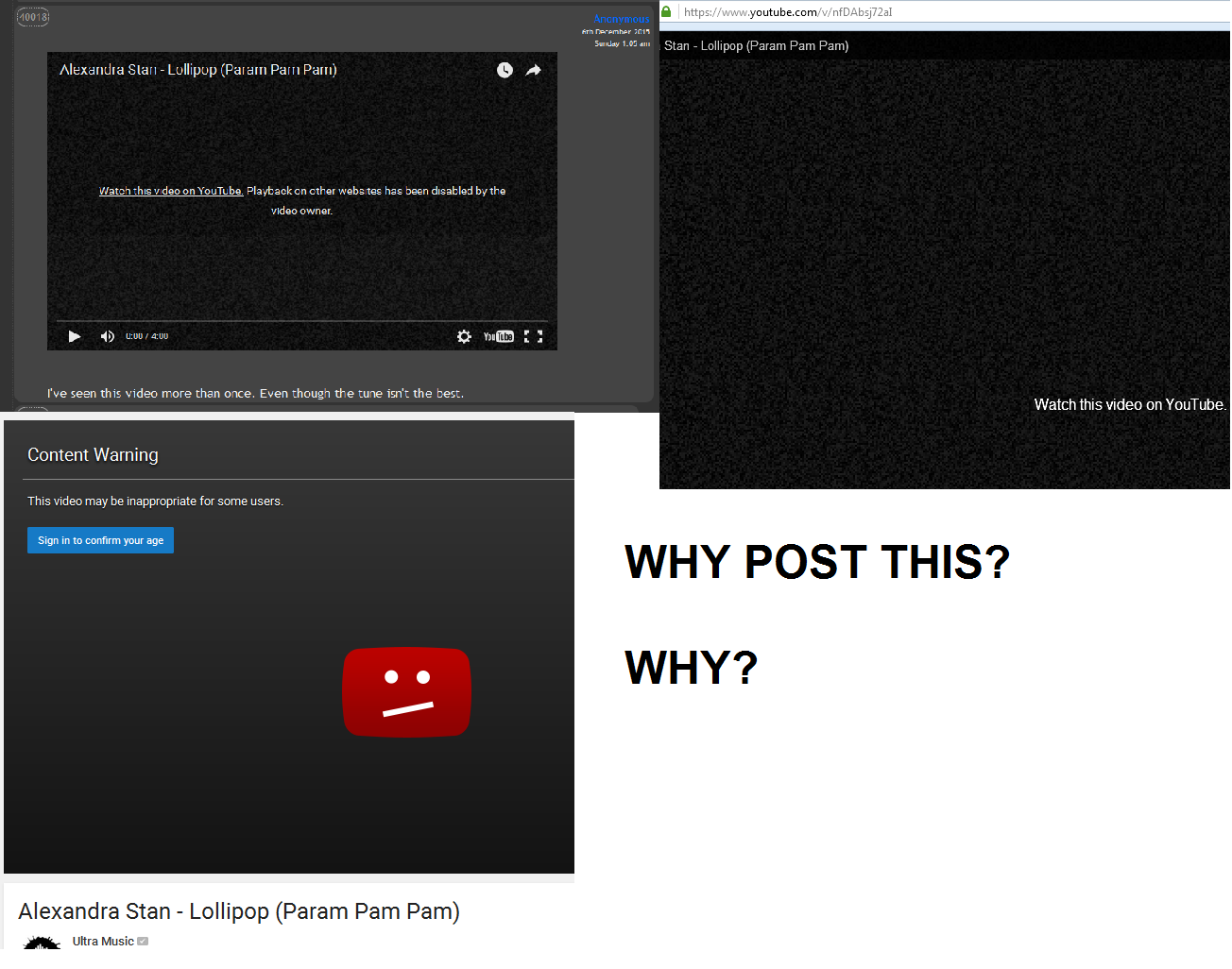This screenshot has height=969, width=1232.
Task: Open the player settings gear
Action: tap(464, 336)
